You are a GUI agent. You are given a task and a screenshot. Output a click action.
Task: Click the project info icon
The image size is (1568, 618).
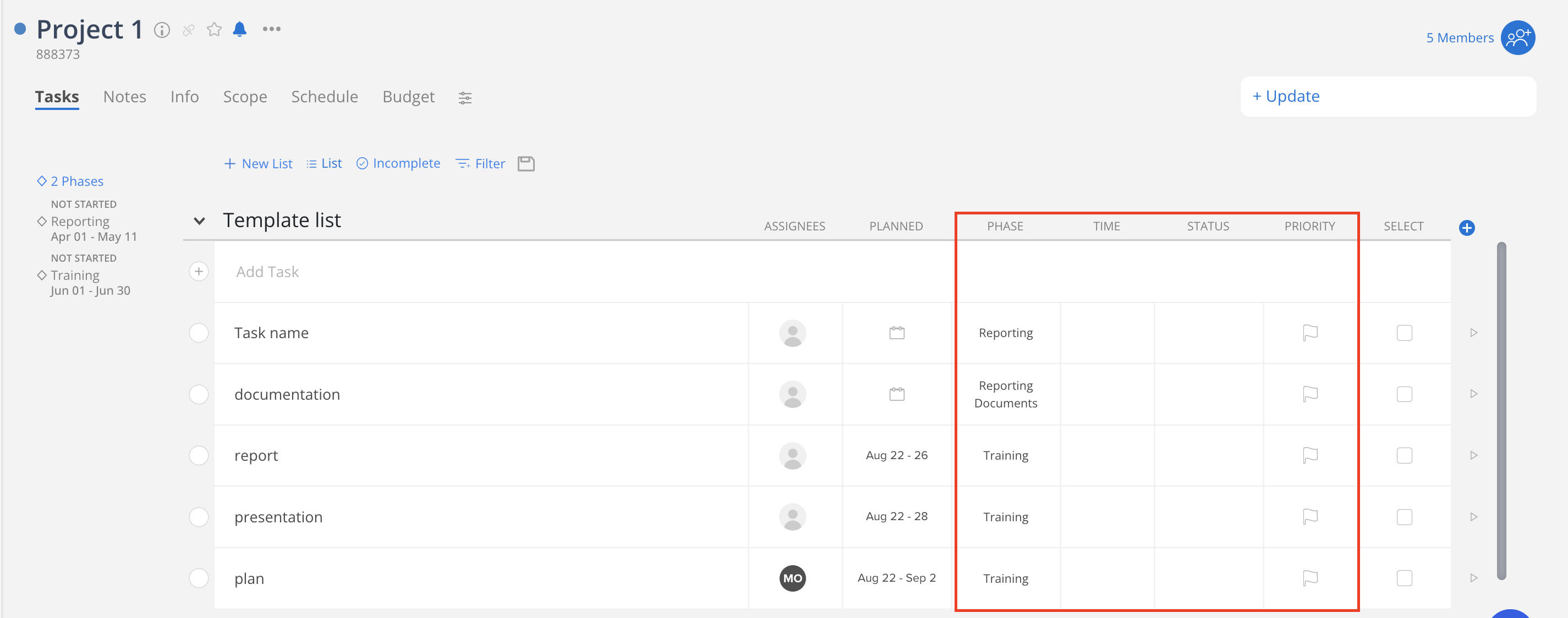click(x=162, y=30)
